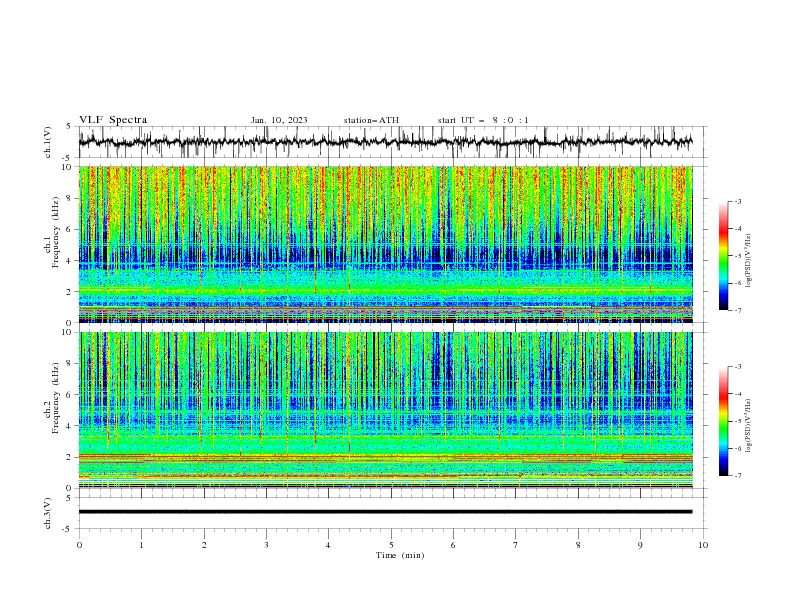Click time axis tick label "3"
The width and height of the screenshot is (792, 612).
click(x=266, y=545)
